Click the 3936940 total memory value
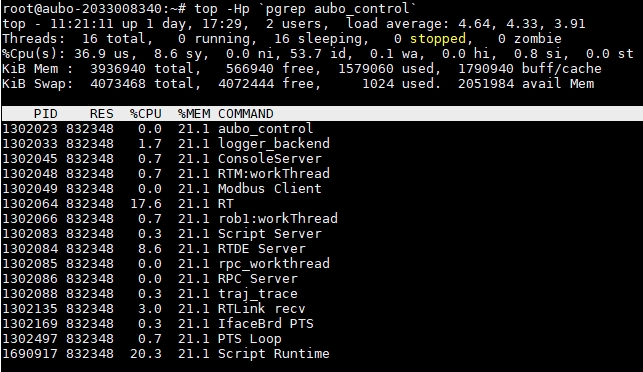Viewport: 643px width, 372px height. 117,68
